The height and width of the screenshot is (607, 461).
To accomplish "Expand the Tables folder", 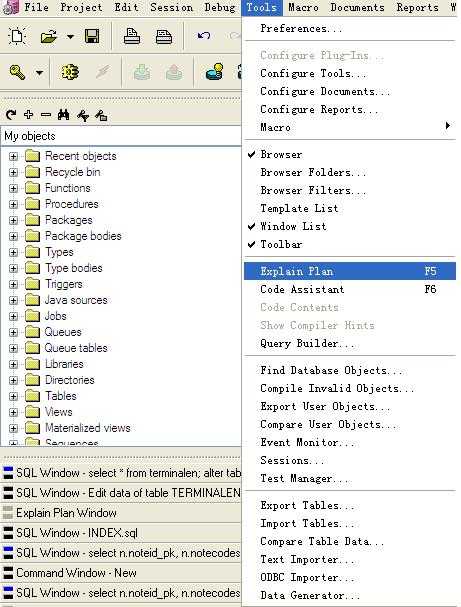I will click(13, 396).
